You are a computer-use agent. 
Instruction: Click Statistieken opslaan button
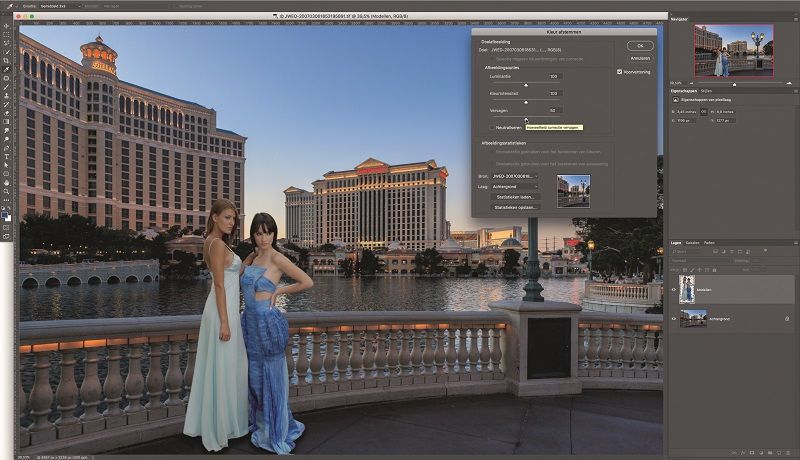click(x=515, y=208)
